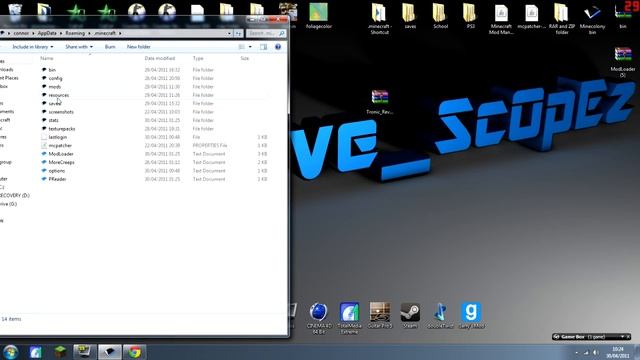Open the Share with dropdown
640x360 pixels.
[79, 47]
